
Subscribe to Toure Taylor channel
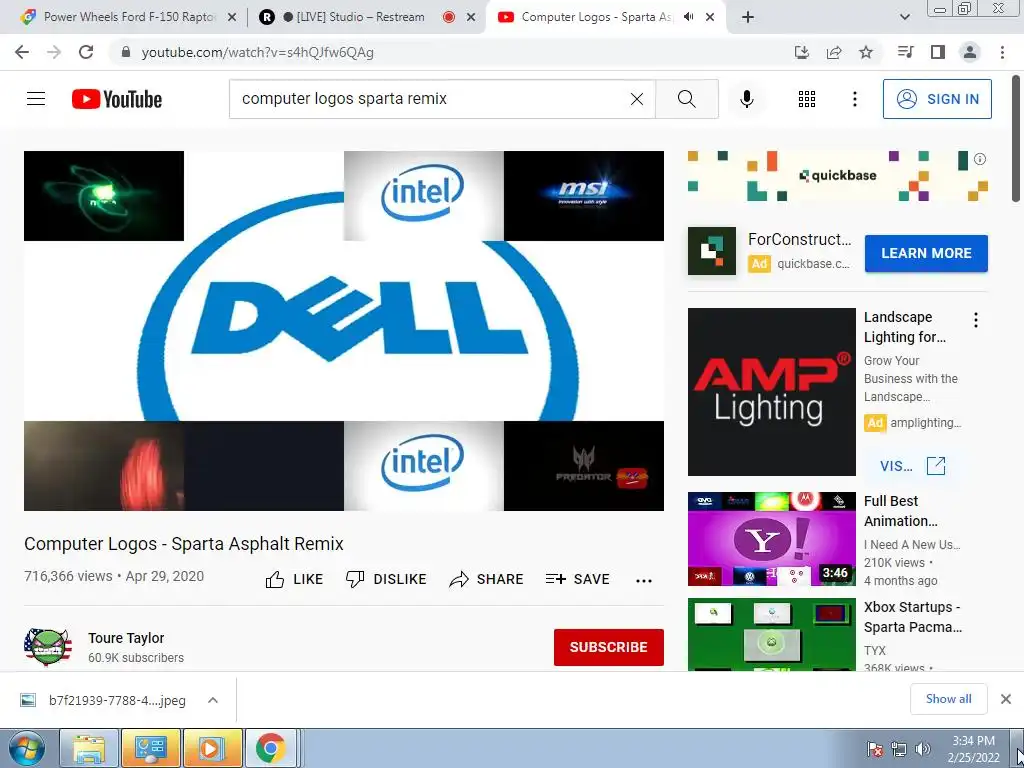(x=609, y=647)
